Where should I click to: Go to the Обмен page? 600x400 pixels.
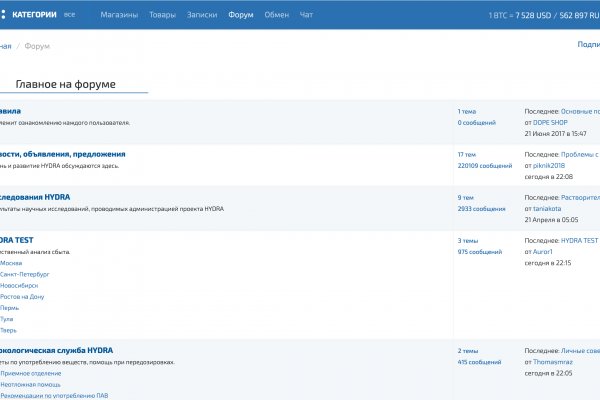(x=276, y=15)
